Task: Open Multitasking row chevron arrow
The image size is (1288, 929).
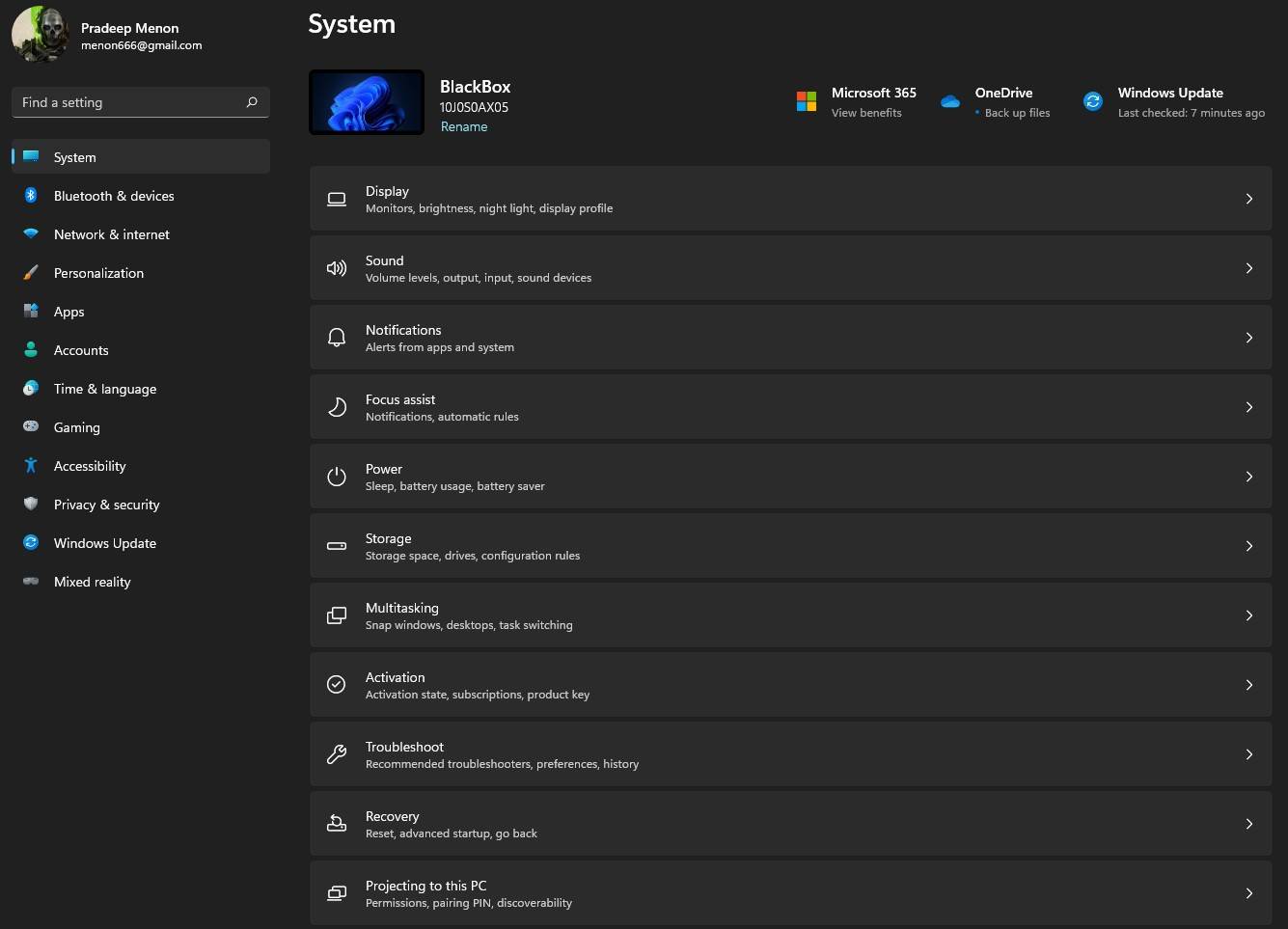Action: 1249,615
